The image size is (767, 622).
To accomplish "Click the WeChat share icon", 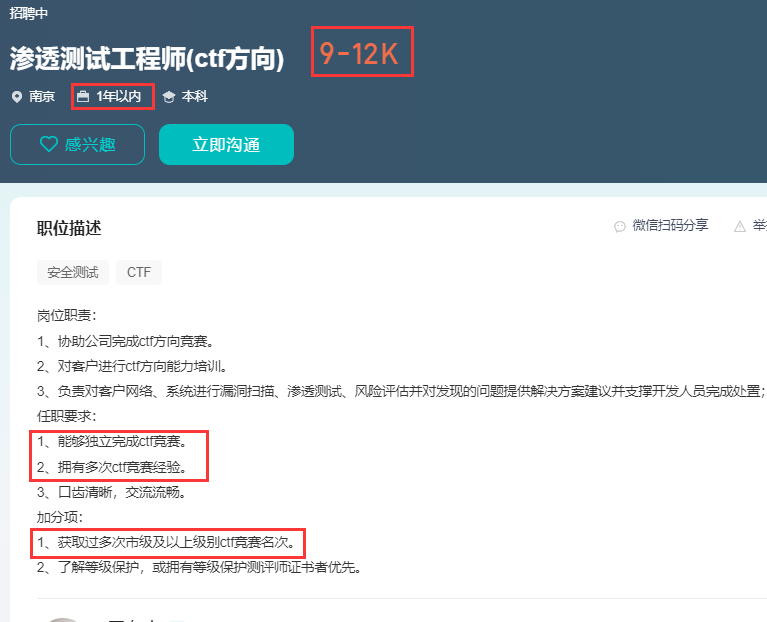I will (x=620, y=226).
